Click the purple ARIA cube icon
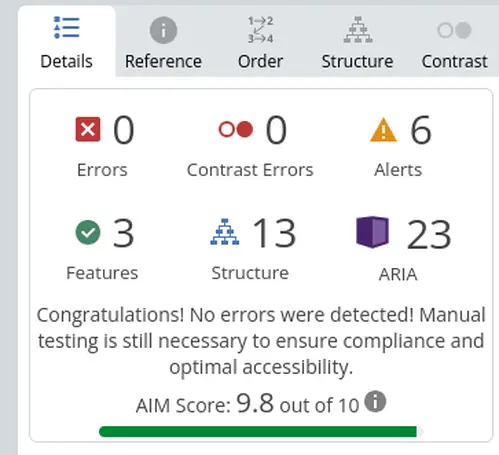The image size is (499, 455). pos(372,232)
